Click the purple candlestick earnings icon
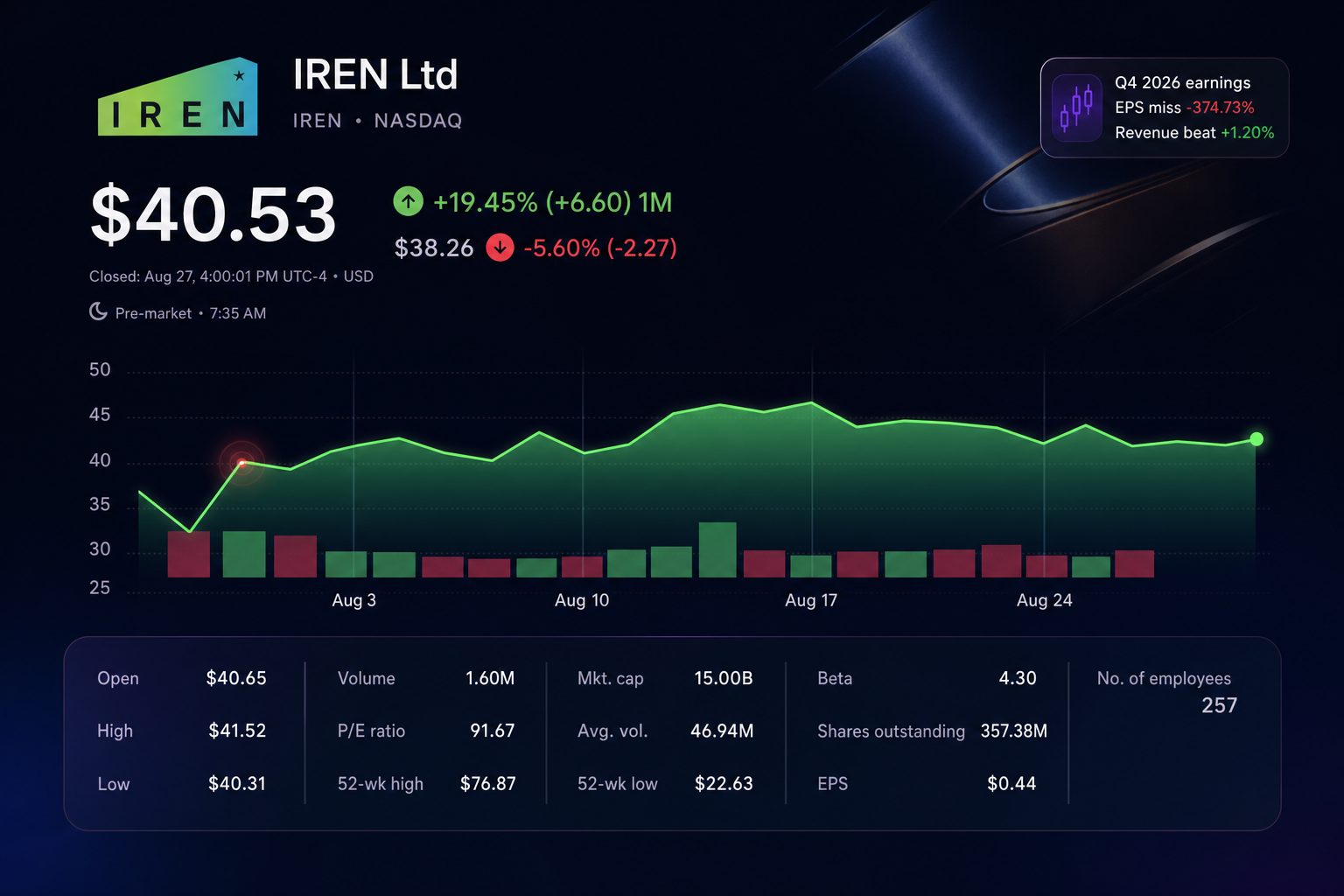The width and height of the screenshot is (1344, 896). (1076, 108)
